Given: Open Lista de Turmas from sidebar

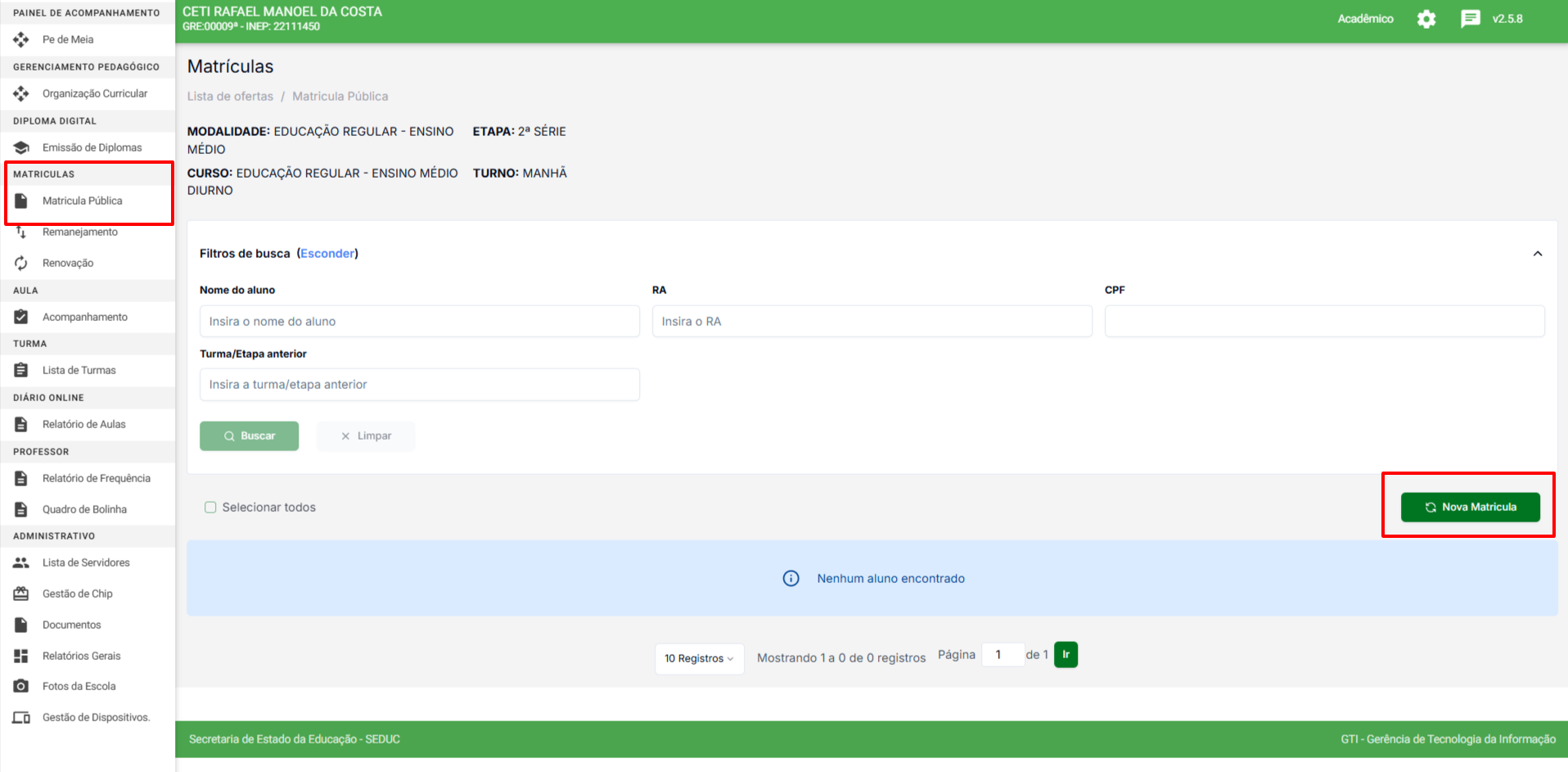Looking at the screenshot, I should [x=79, y=370].
